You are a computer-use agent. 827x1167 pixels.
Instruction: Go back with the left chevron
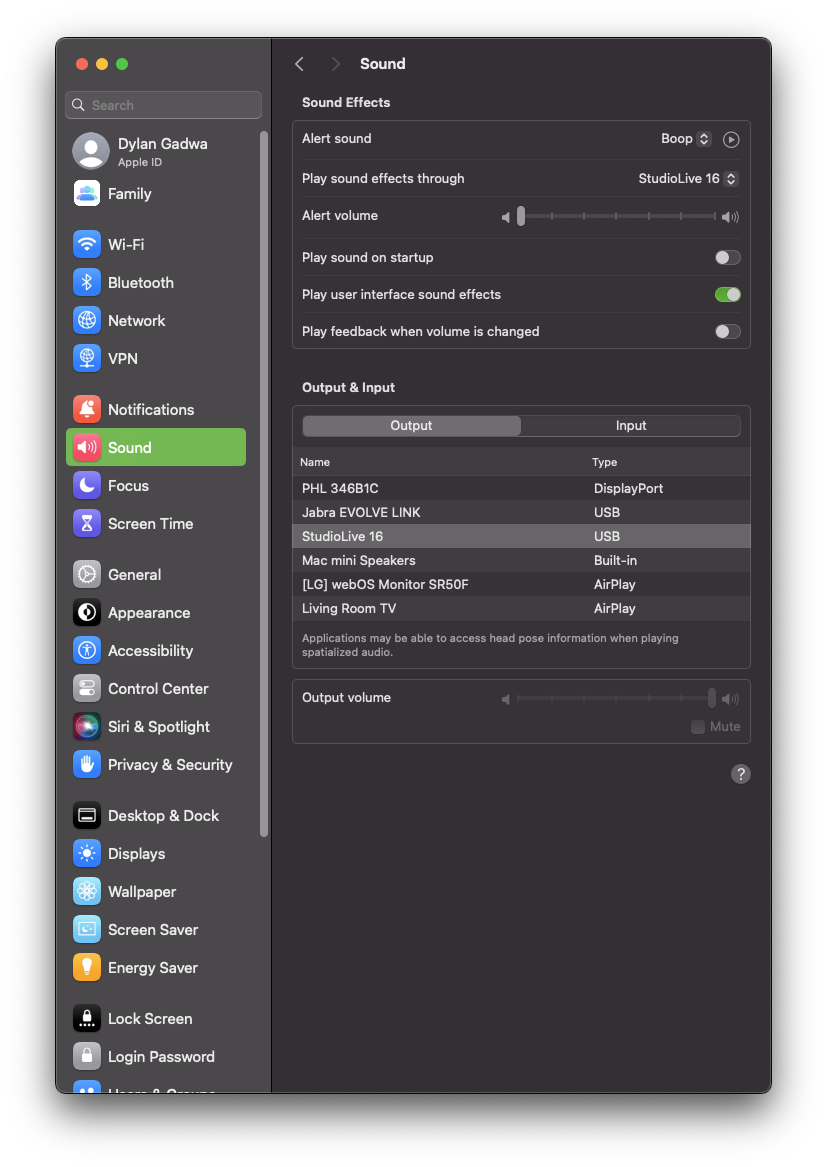(299, 64)
